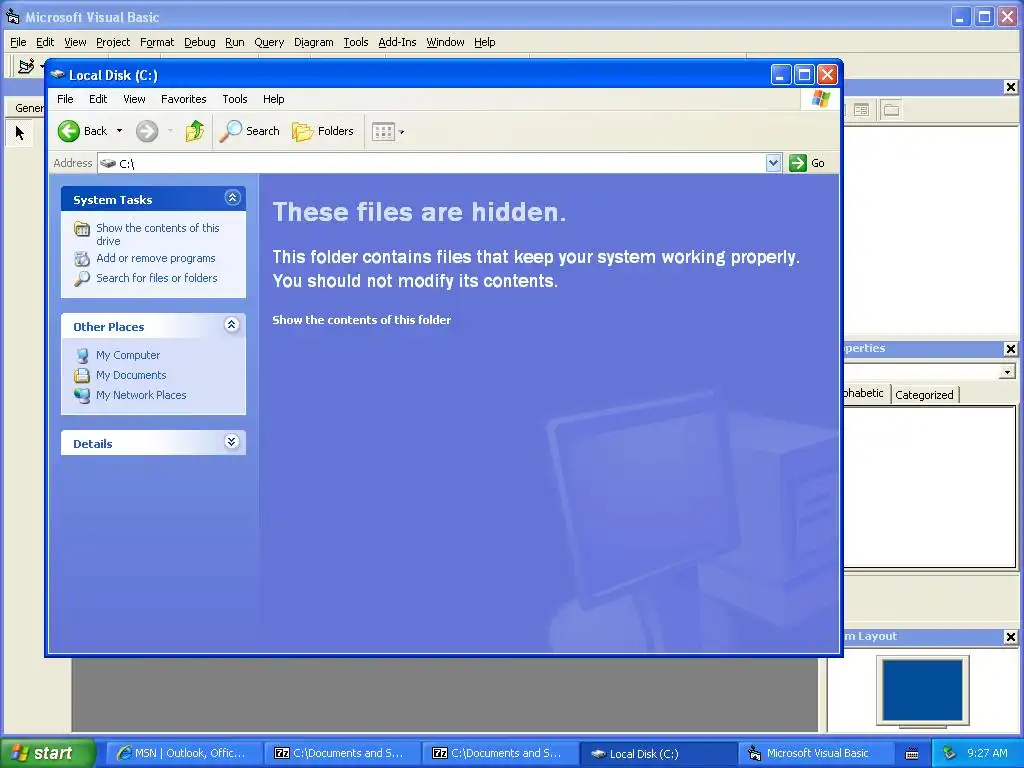Open the Visual Basic Project menu
Viewport: 1024px width, 768px height.
tap(113, 42)
